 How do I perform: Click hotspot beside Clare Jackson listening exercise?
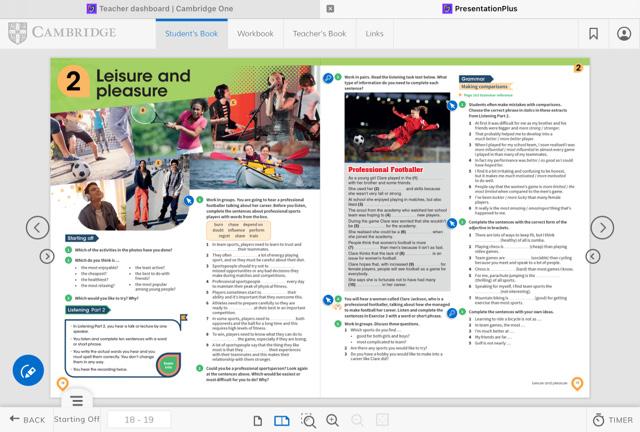click(x=328, y=300)
